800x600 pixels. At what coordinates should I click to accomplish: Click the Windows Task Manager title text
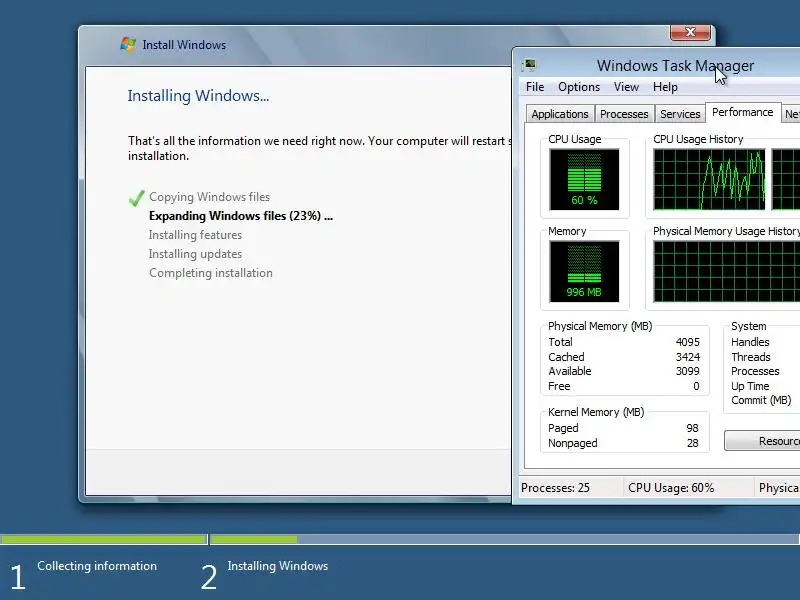point(676,65)
